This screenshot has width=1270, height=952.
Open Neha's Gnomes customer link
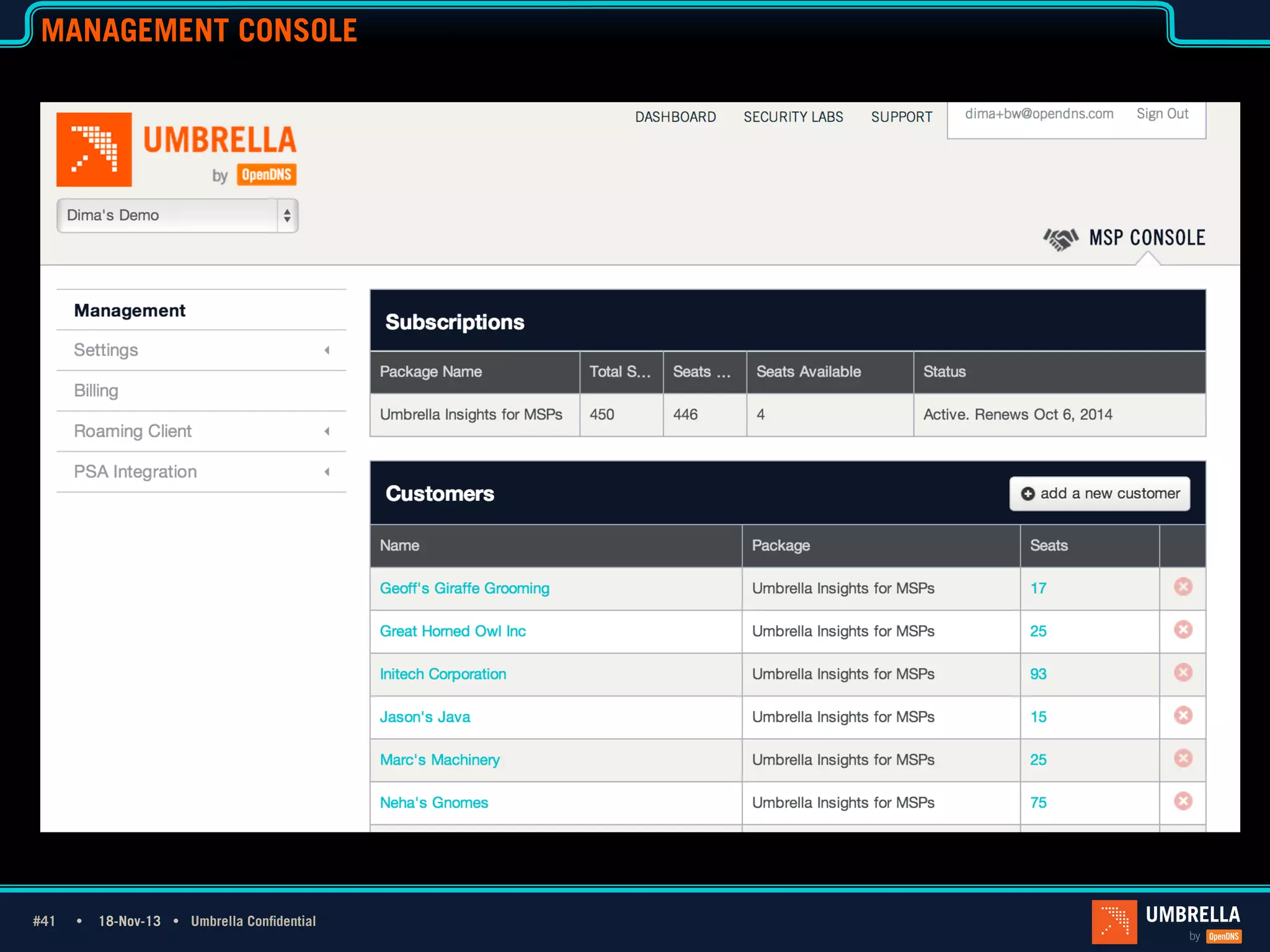(434, 802)
